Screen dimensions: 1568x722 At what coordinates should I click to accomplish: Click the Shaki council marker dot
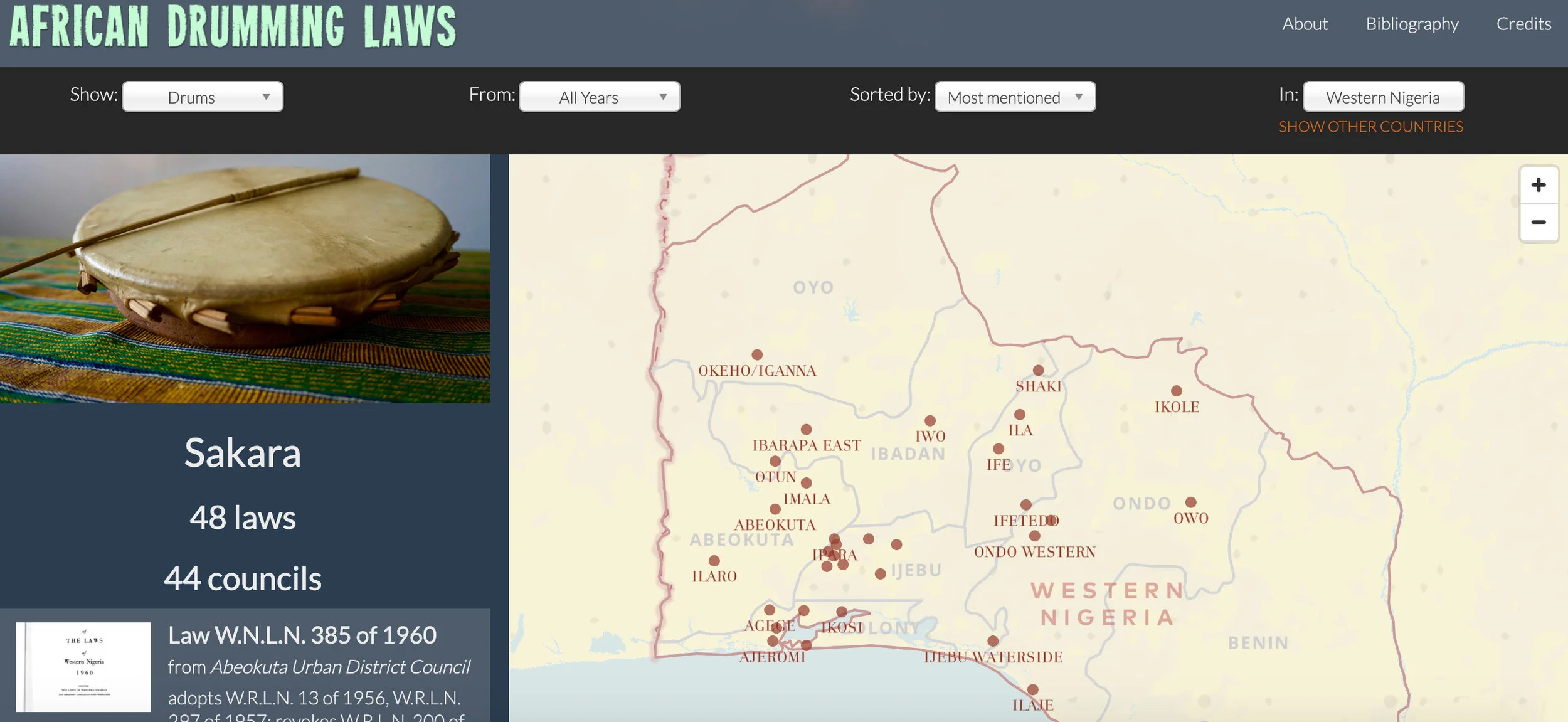coord(1039,370)
